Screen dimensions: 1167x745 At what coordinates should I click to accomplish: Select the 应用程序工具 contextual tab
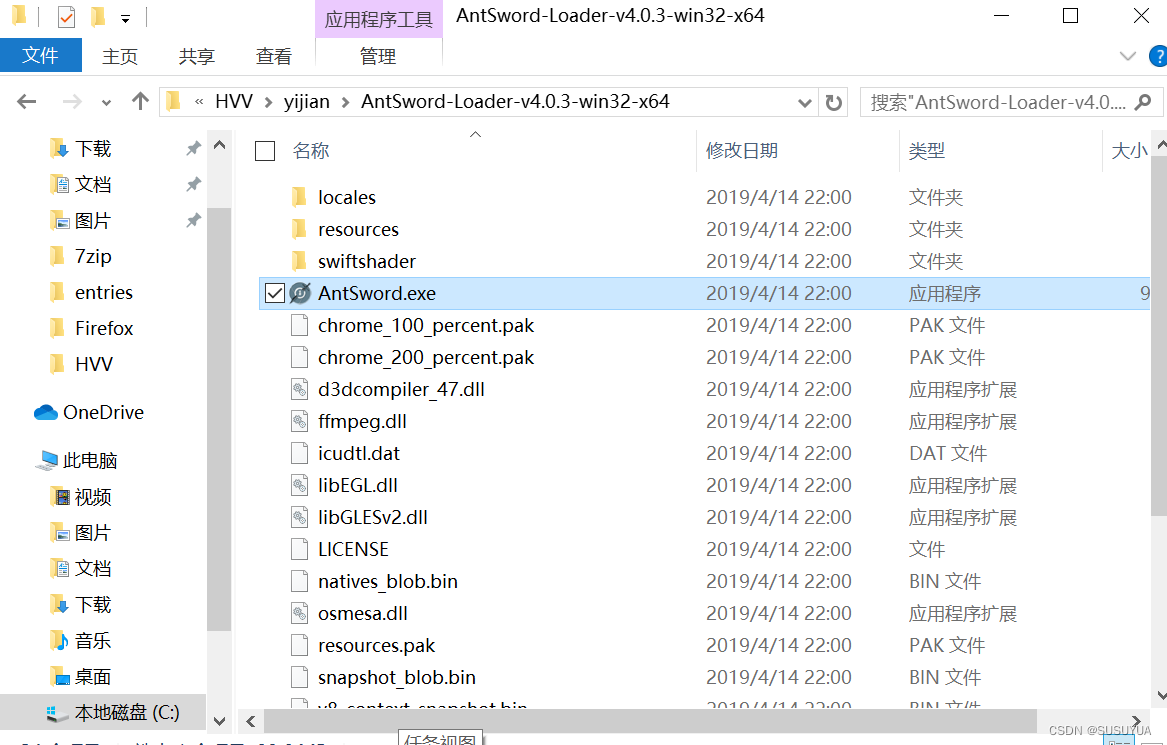(x=379, y=19)
